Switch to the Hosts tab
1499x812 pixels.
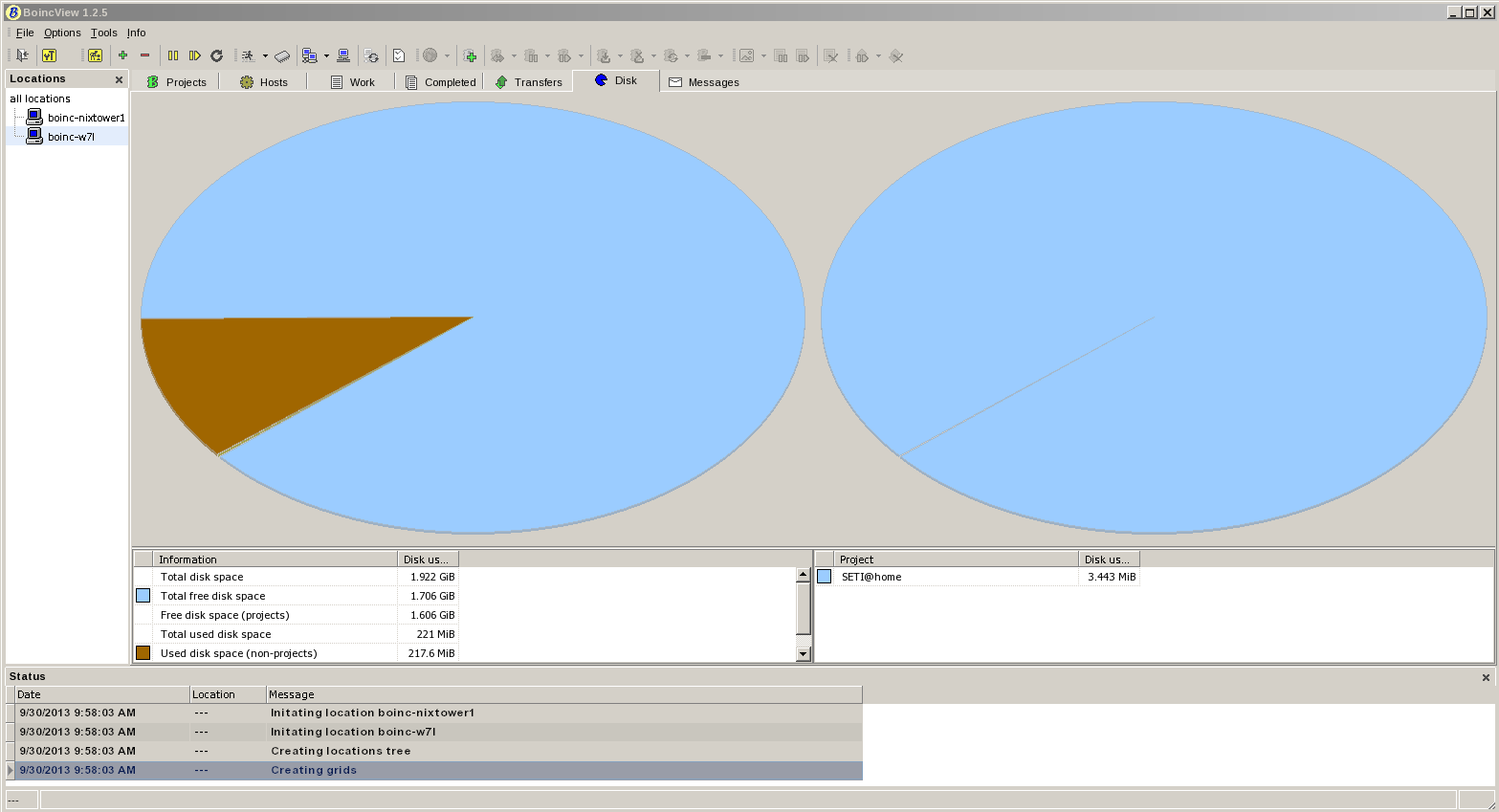tap(264, 82)
